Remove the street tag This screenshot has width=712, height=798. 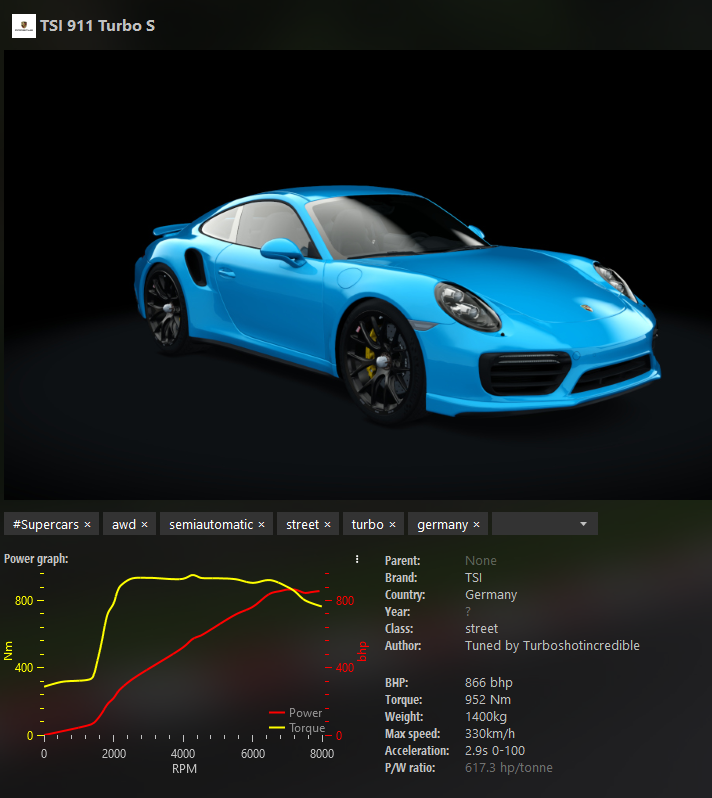(328, 525)
